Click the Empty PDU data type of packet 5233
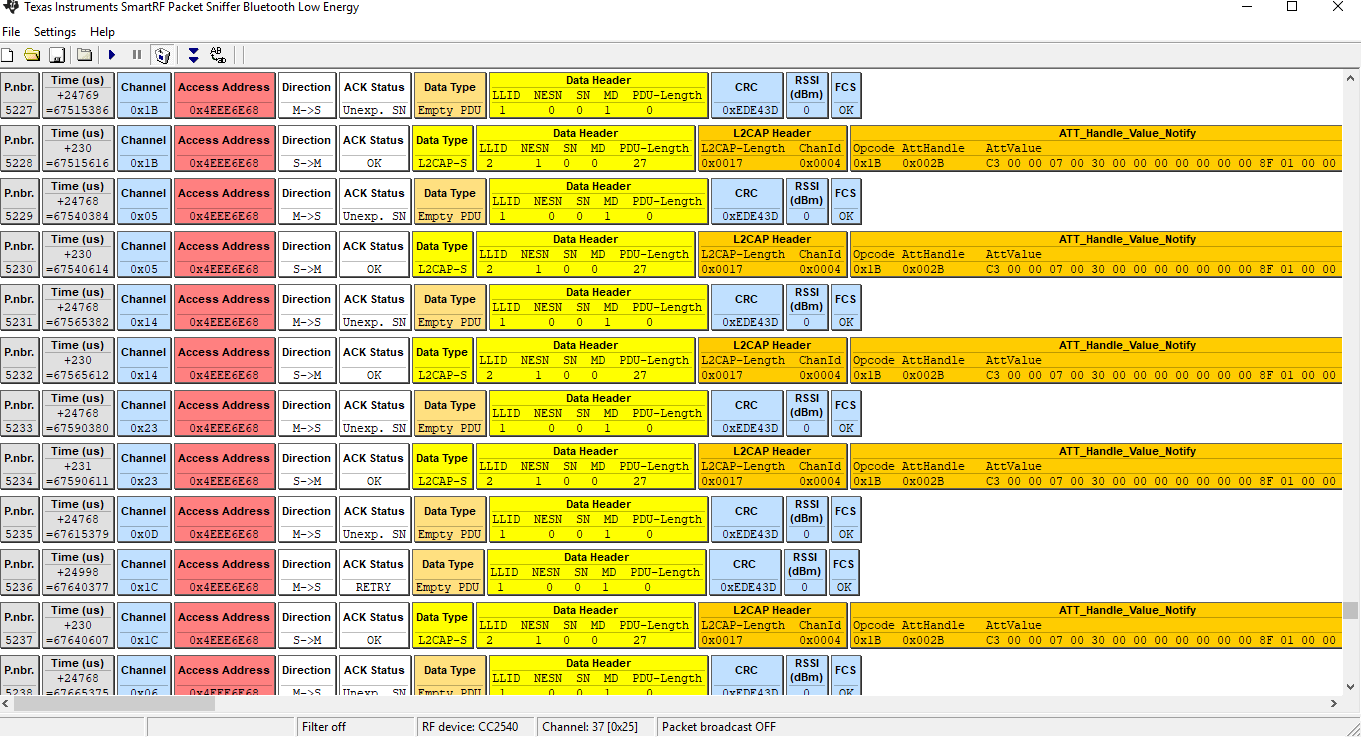 pyautogui.click(x=450, y=414)
